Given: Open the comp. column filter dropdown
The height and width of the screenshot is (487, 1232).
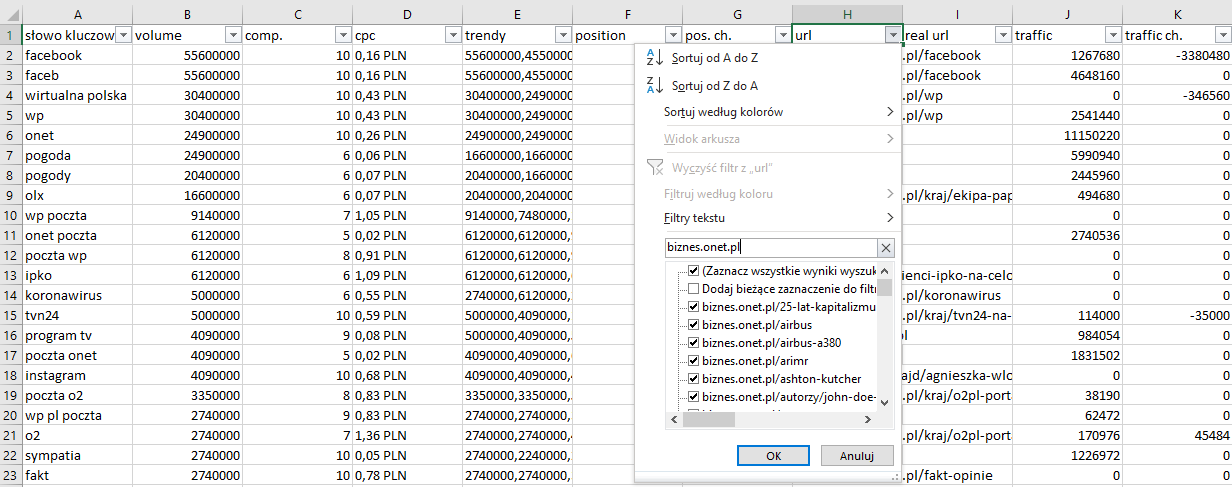Looking at the screenshot, I should click(342, 35).
